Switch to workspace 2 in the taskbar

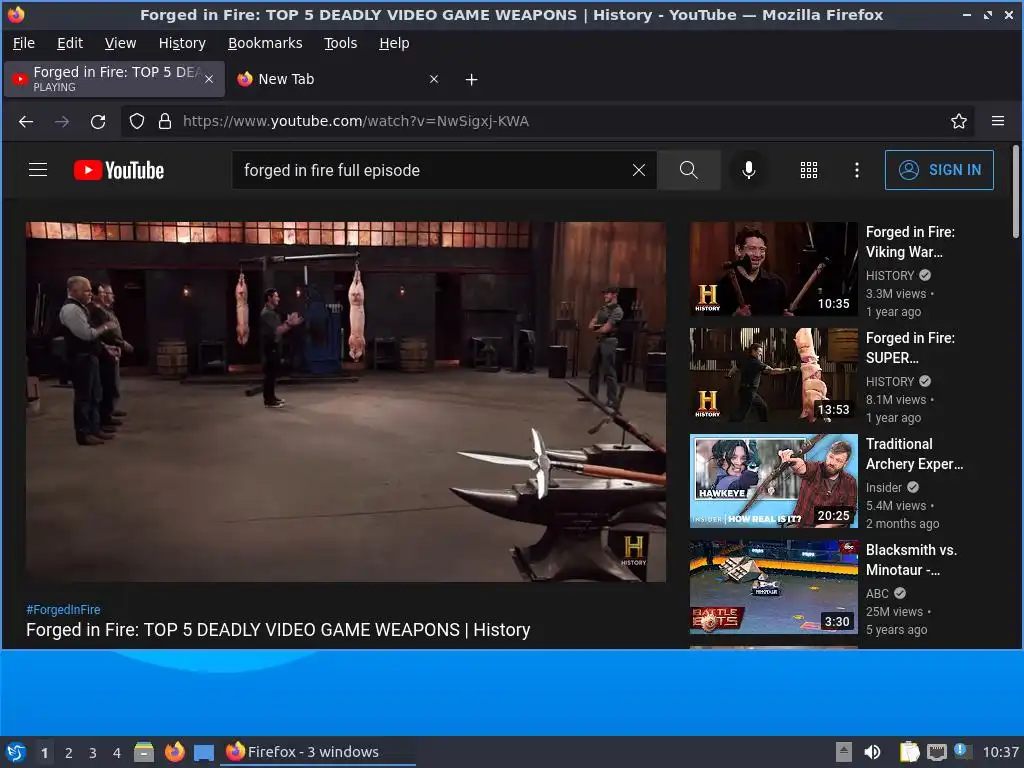tap(69, 753)
